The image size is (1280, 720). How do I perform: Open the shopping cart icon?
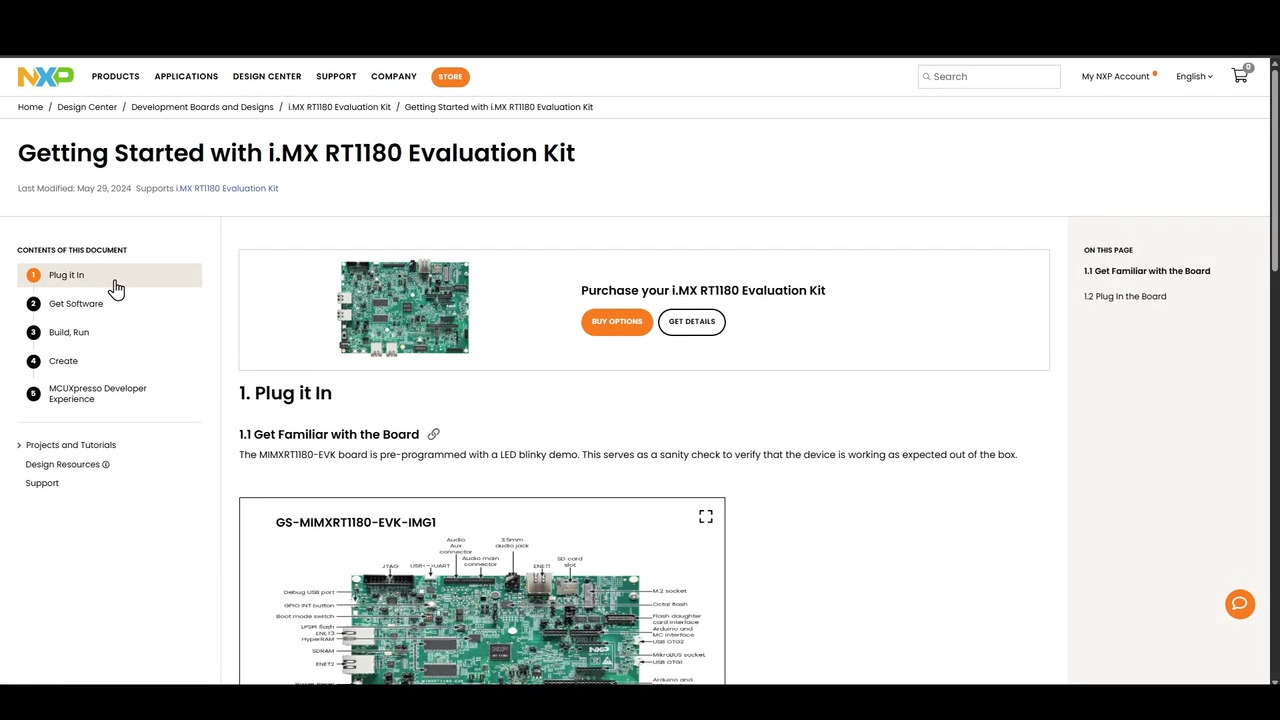[x=1240, y=76]
